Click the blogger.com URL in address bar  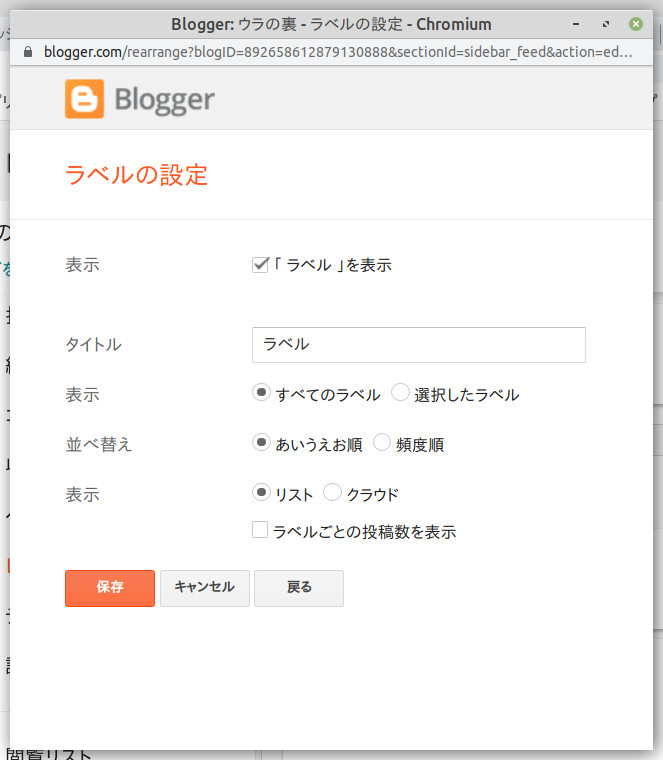(x=338, y=52)
